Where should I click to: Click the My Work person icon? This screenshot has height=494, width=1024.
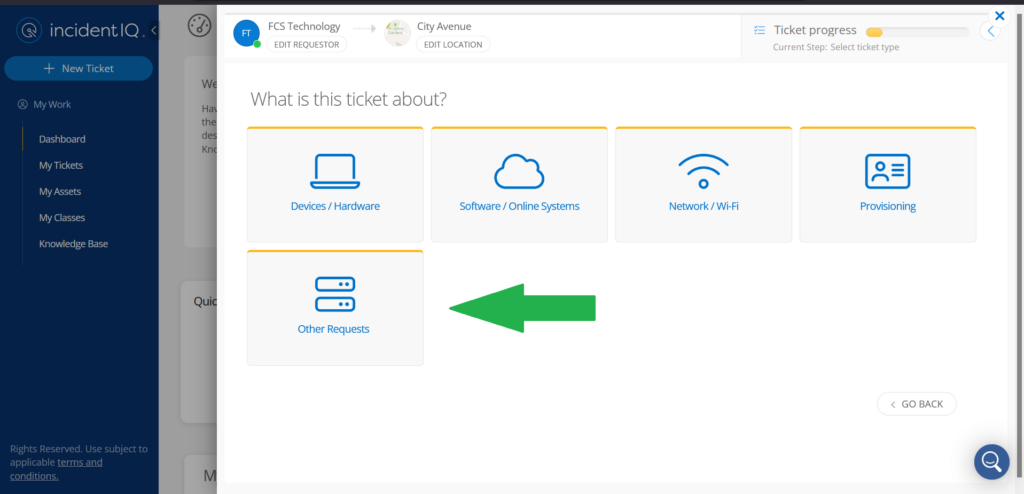tap(23, 105)
